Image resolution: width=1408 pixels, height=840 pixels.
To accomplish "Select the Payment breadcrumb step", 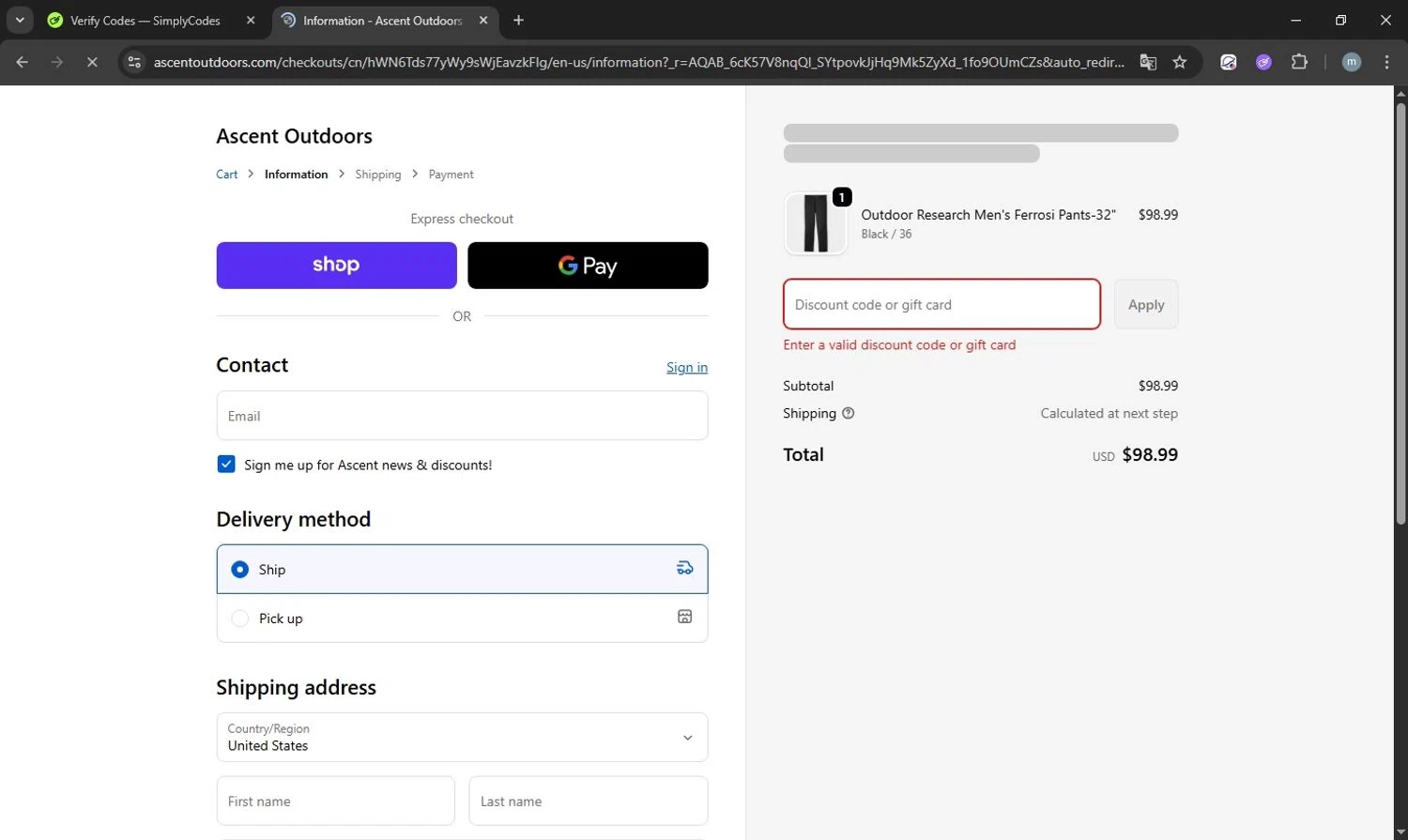I will [451, 175].
